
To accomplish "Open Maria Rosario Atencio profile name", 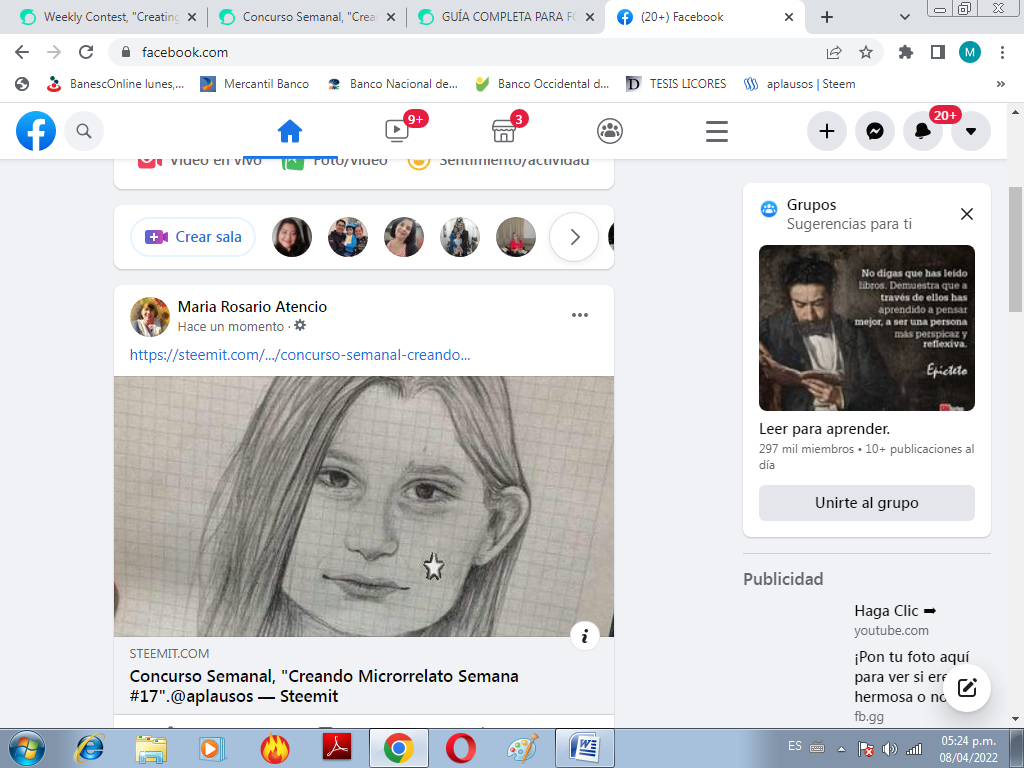I will point(252,306).
